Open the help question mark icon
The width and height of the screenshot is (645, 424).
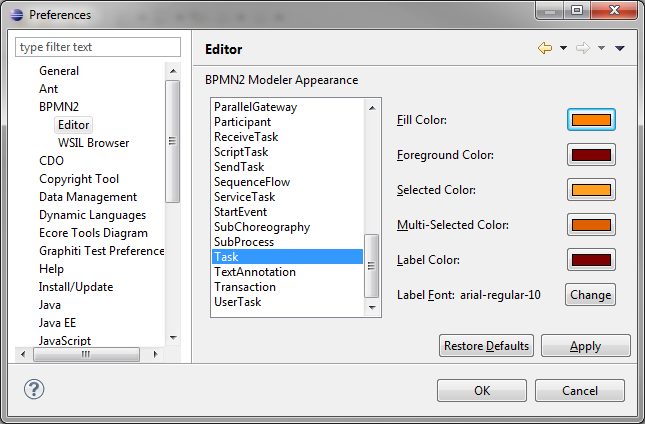[x=34, y=389]
